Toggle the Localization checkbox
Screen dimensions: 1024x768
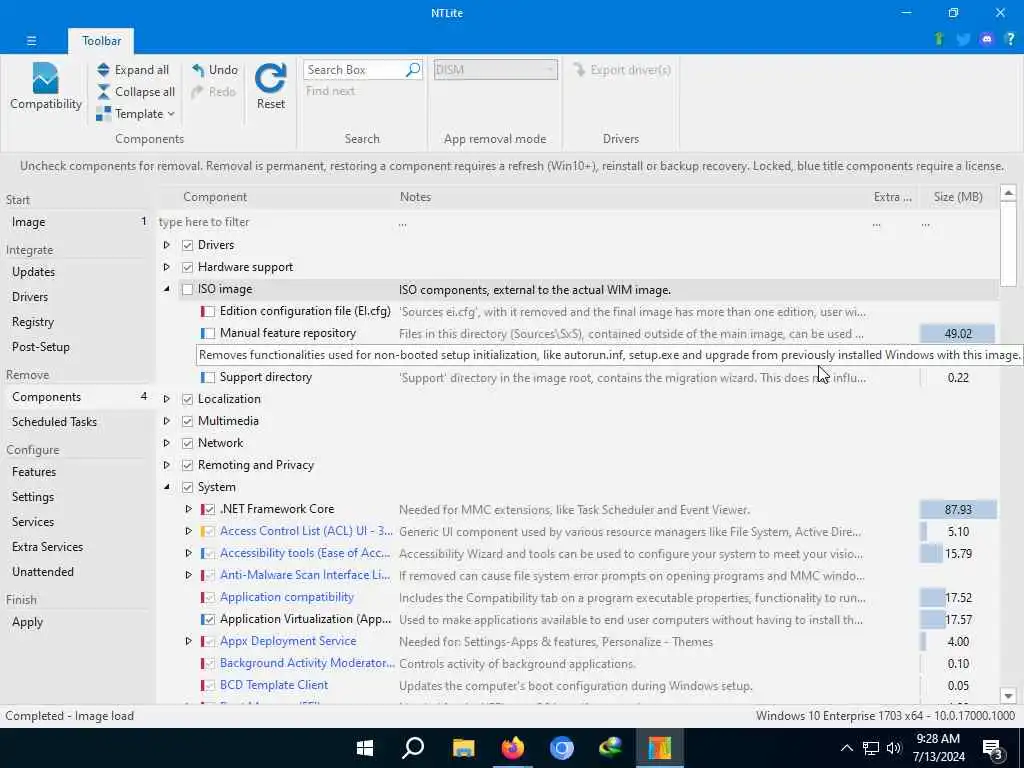pyautogui.click(x=187, y=399)
